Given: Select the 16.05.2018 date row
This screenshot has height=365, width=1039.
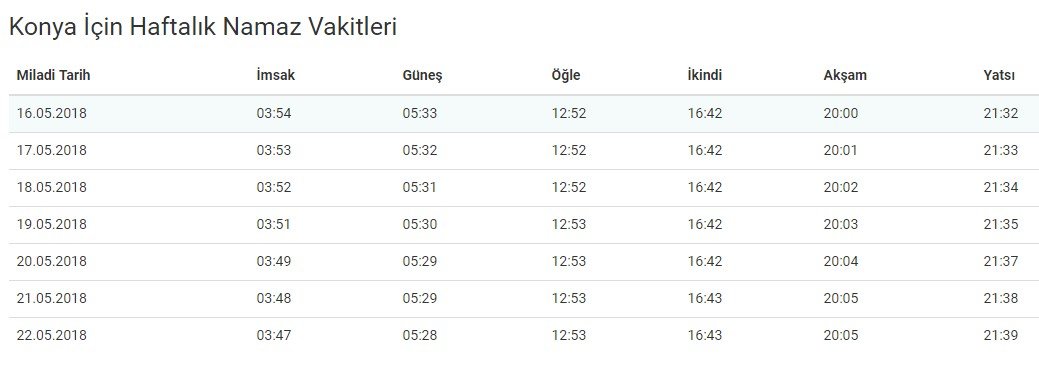Looking at the screenshot, I should [x=520, y=113].
